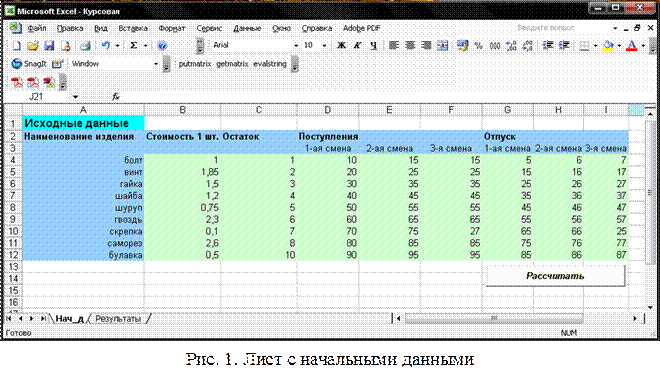Click third Adobe PDF review icon
660x372 pixels.
tap(49, 82)
